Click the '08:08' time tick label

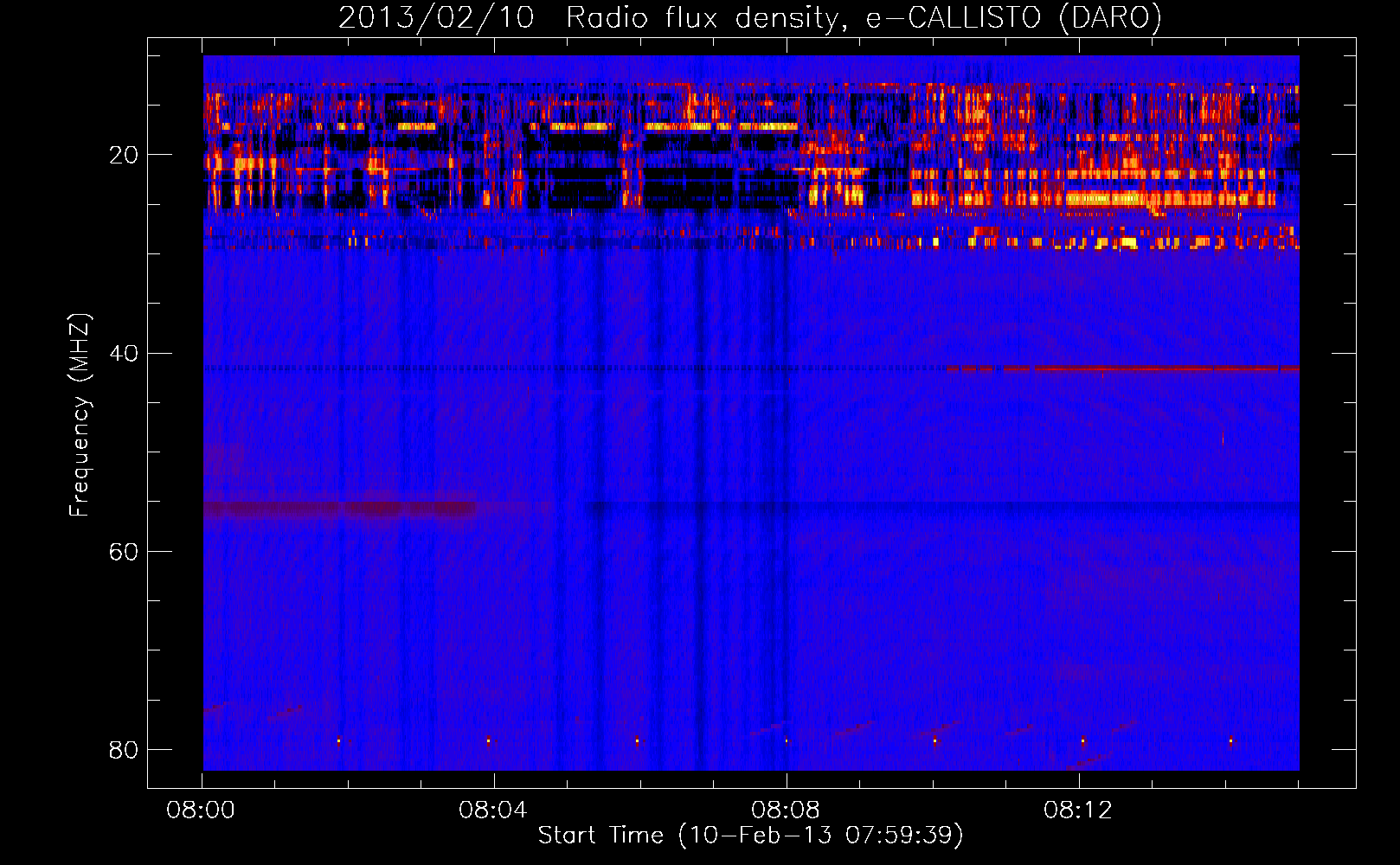(x=786, y=811)
